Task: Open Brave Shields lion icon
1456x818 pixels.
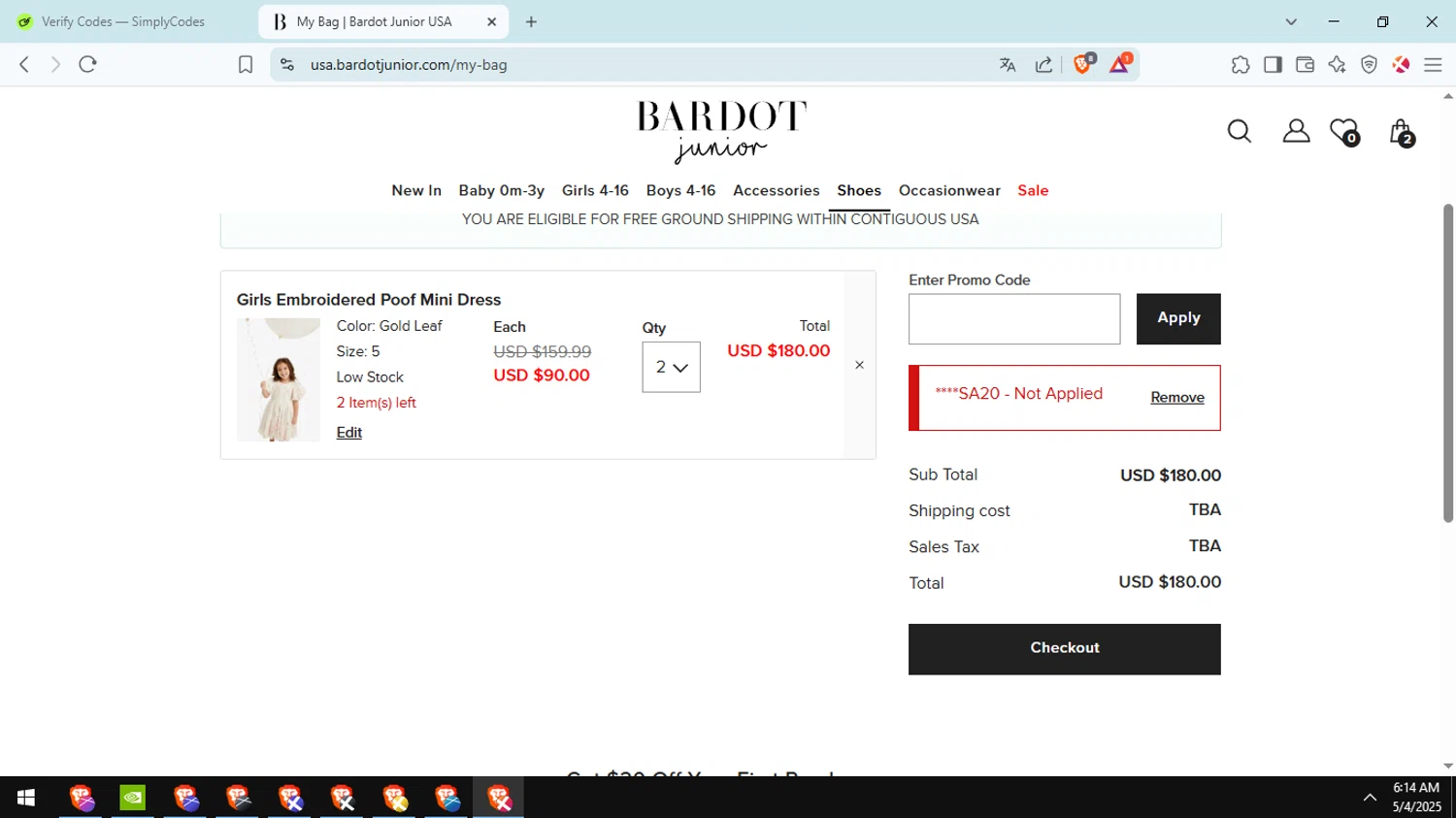Action: click(x=1083, y=64)
